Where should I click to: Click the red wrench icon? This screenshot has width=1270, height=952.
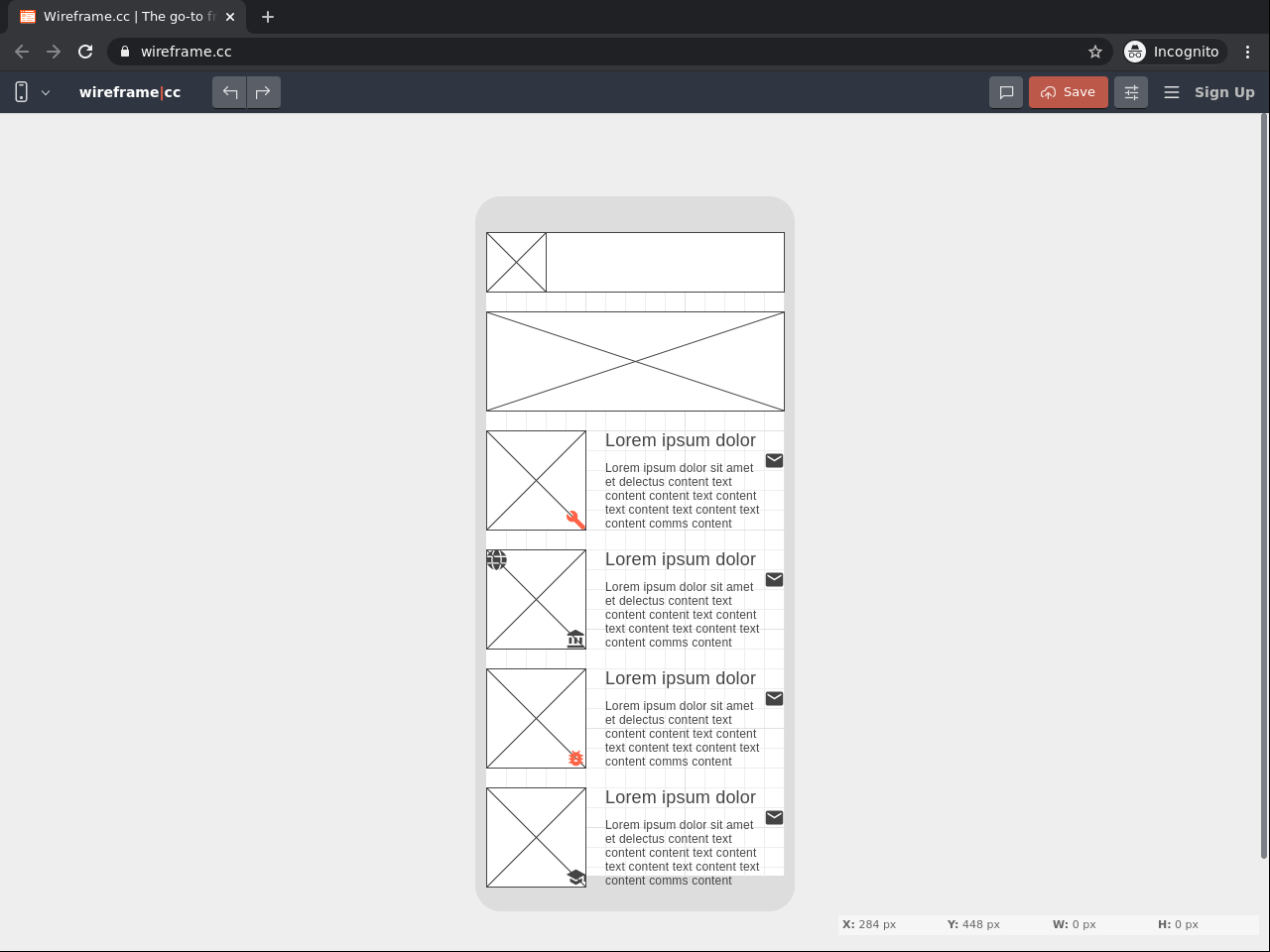pyautogui.click(x=575, y=520)
